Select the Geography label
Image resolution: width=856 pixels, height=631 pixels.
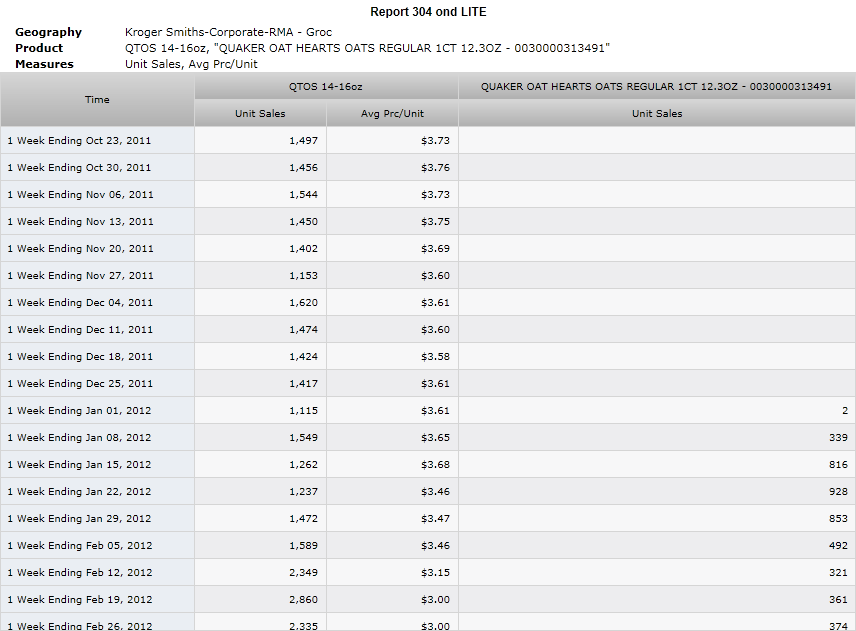click(49, 32)
